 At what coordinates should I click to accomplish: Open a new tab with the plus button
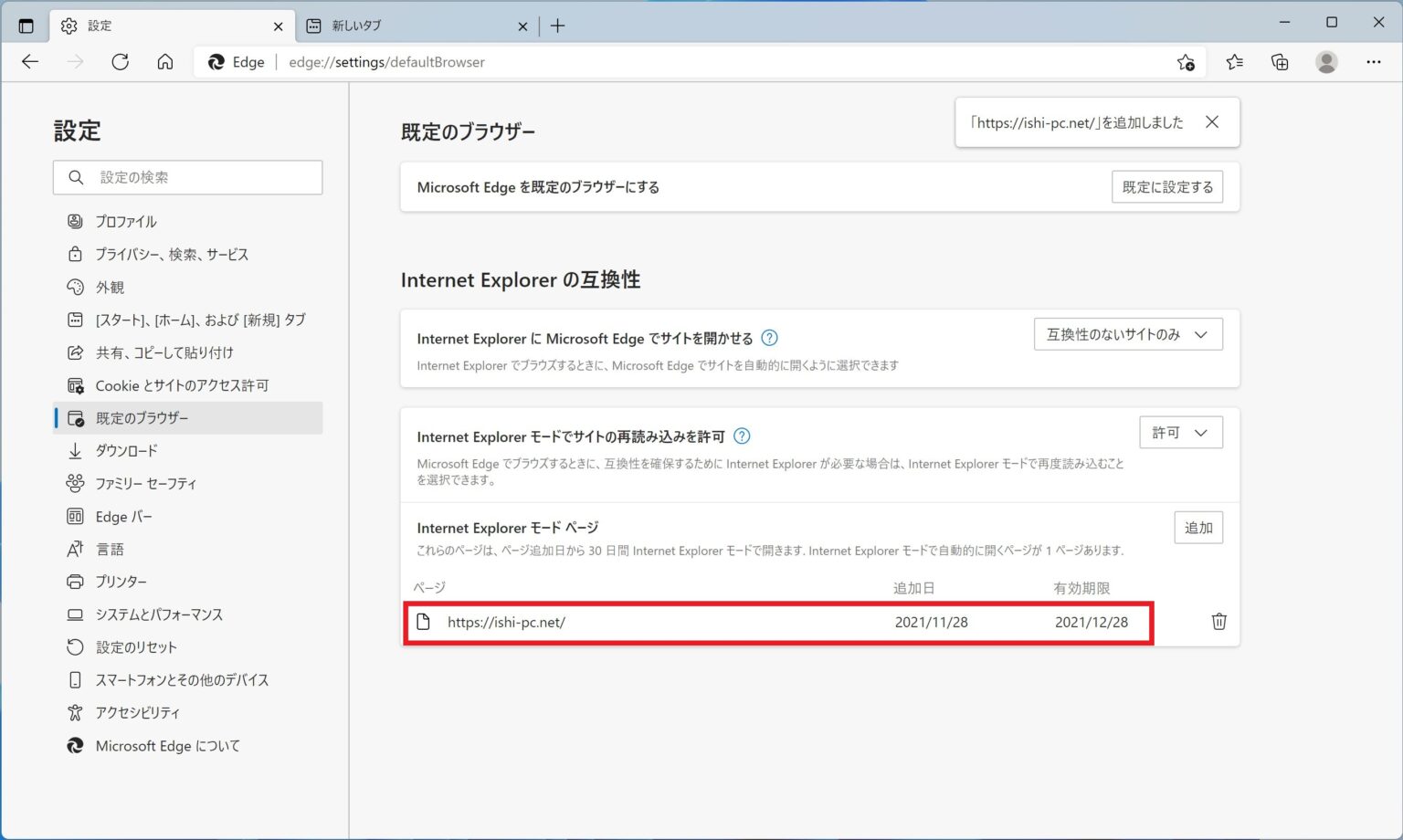click(x=557, y=26)
